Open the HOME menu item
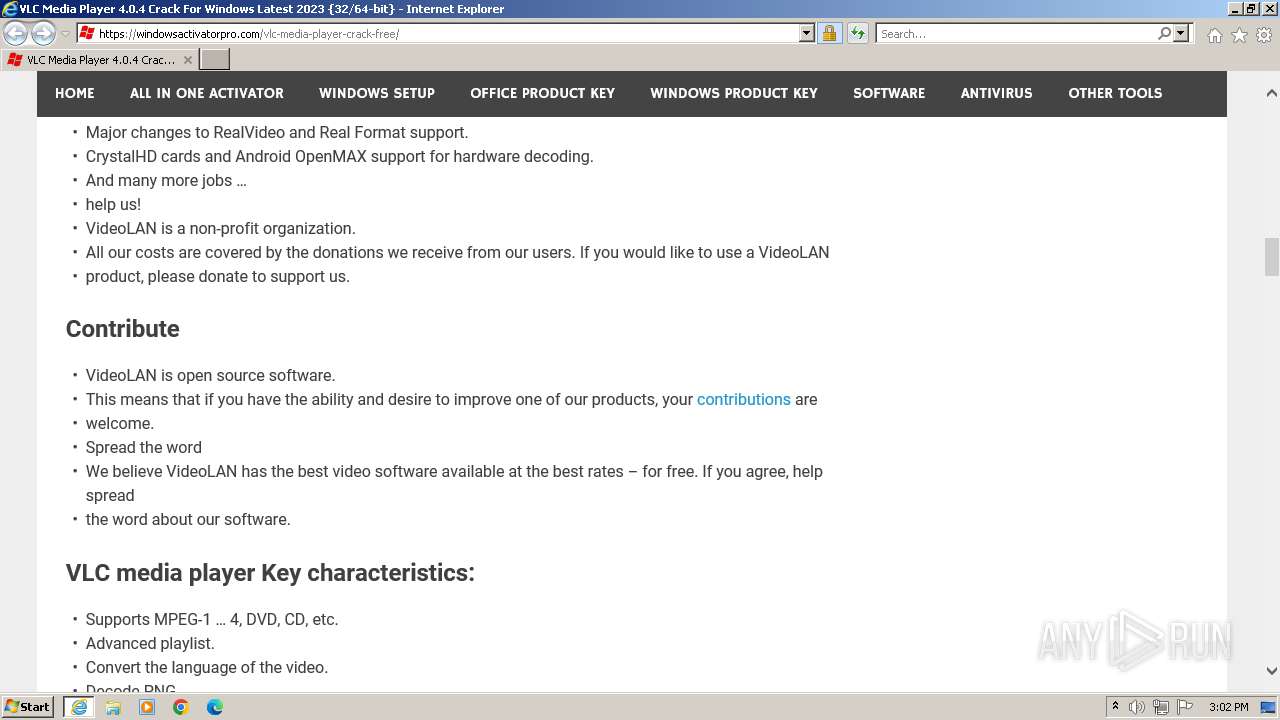The height and width of the screenshot is (720, 1280). click(x=75, y=93)
